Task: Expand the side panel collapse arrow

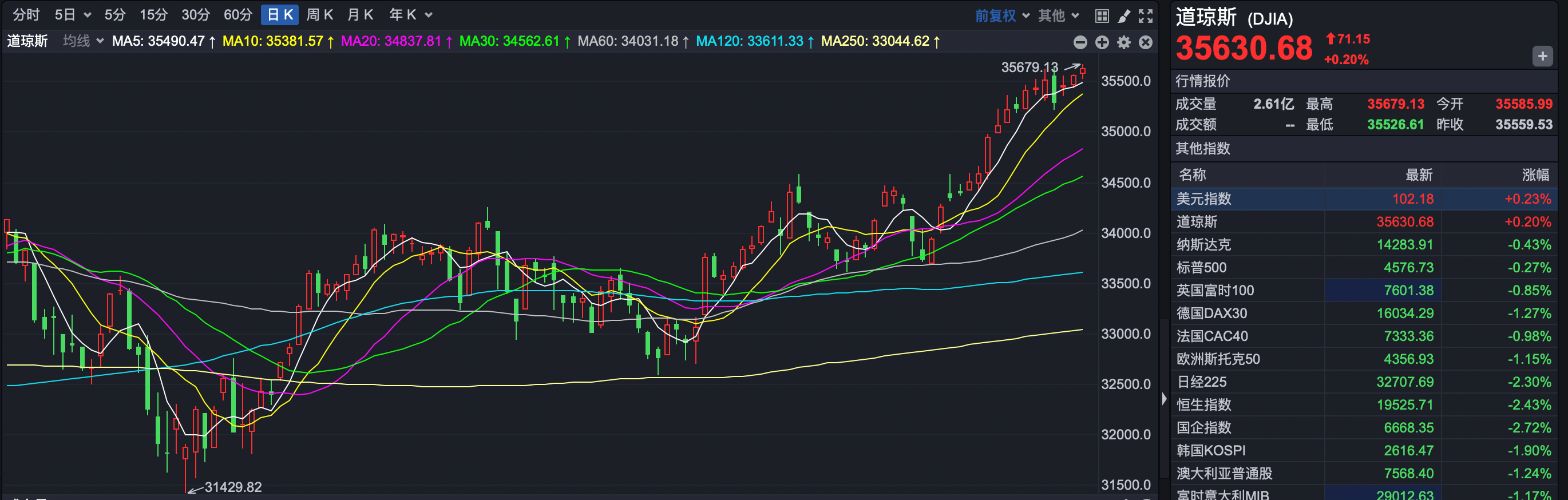Action: click(x=1164, y=399)
